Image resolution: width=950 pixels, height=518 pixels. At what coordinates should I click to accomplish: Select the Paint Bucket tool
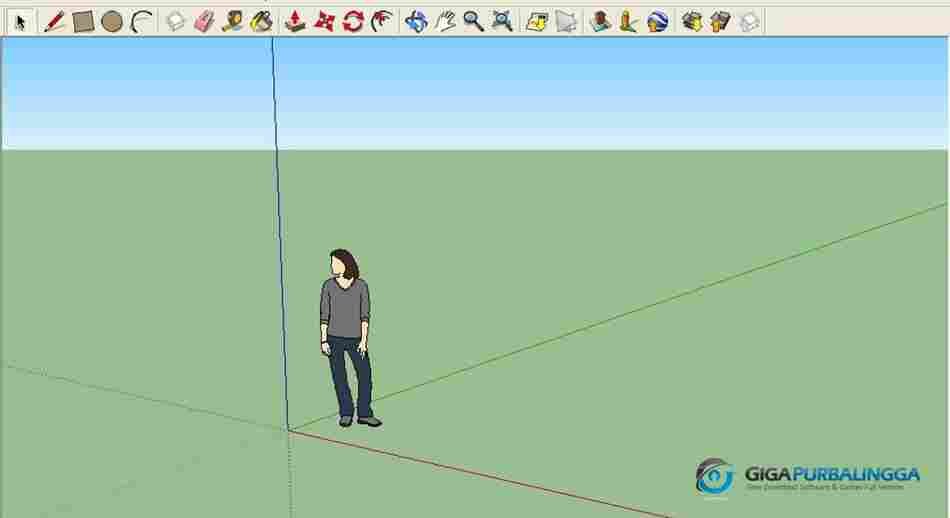coord(262,22)
